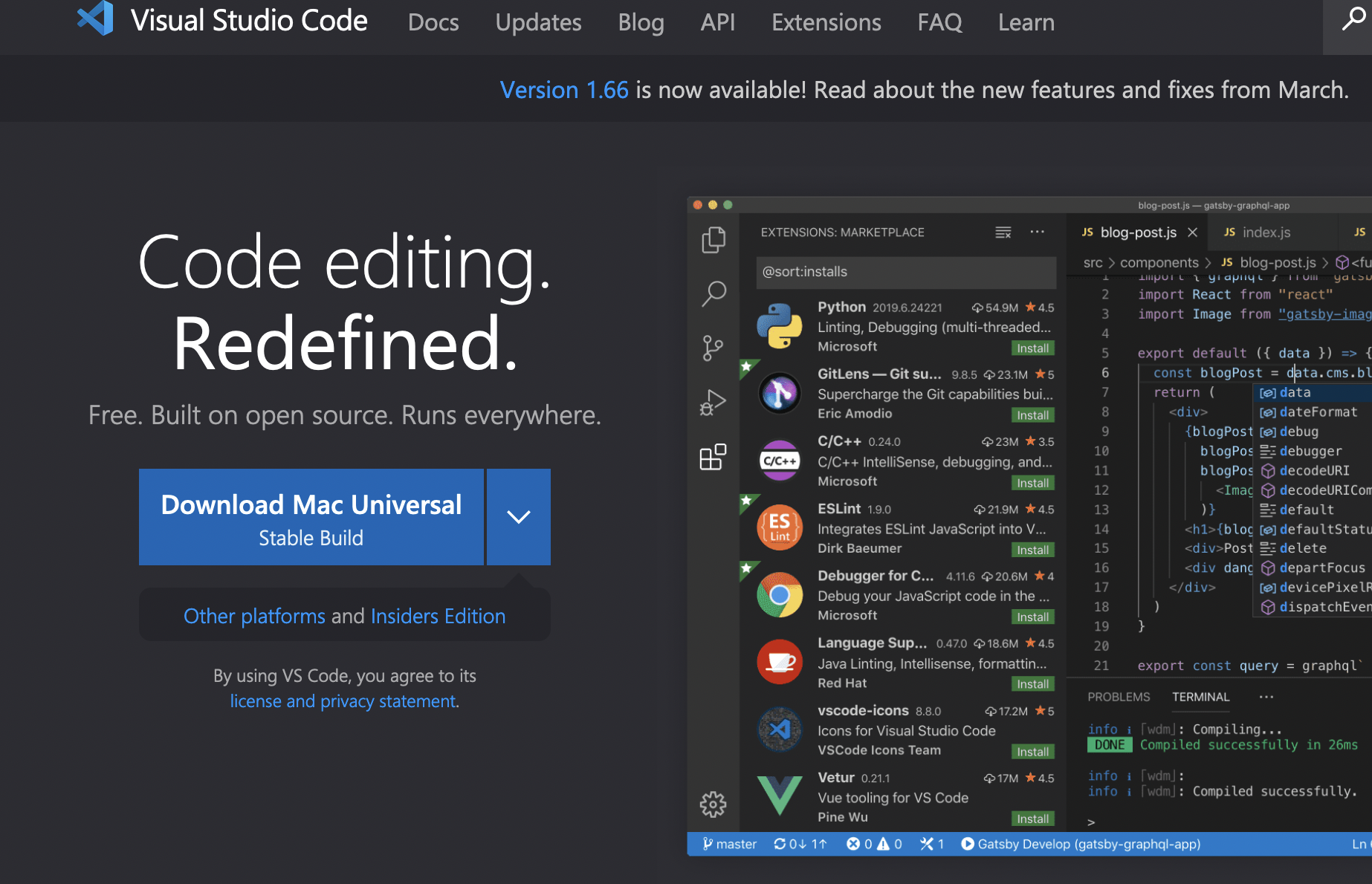1372x884 pixels.
Task: Choose 'delete' autocomplete suggestion
Action: pos(1313,548)
